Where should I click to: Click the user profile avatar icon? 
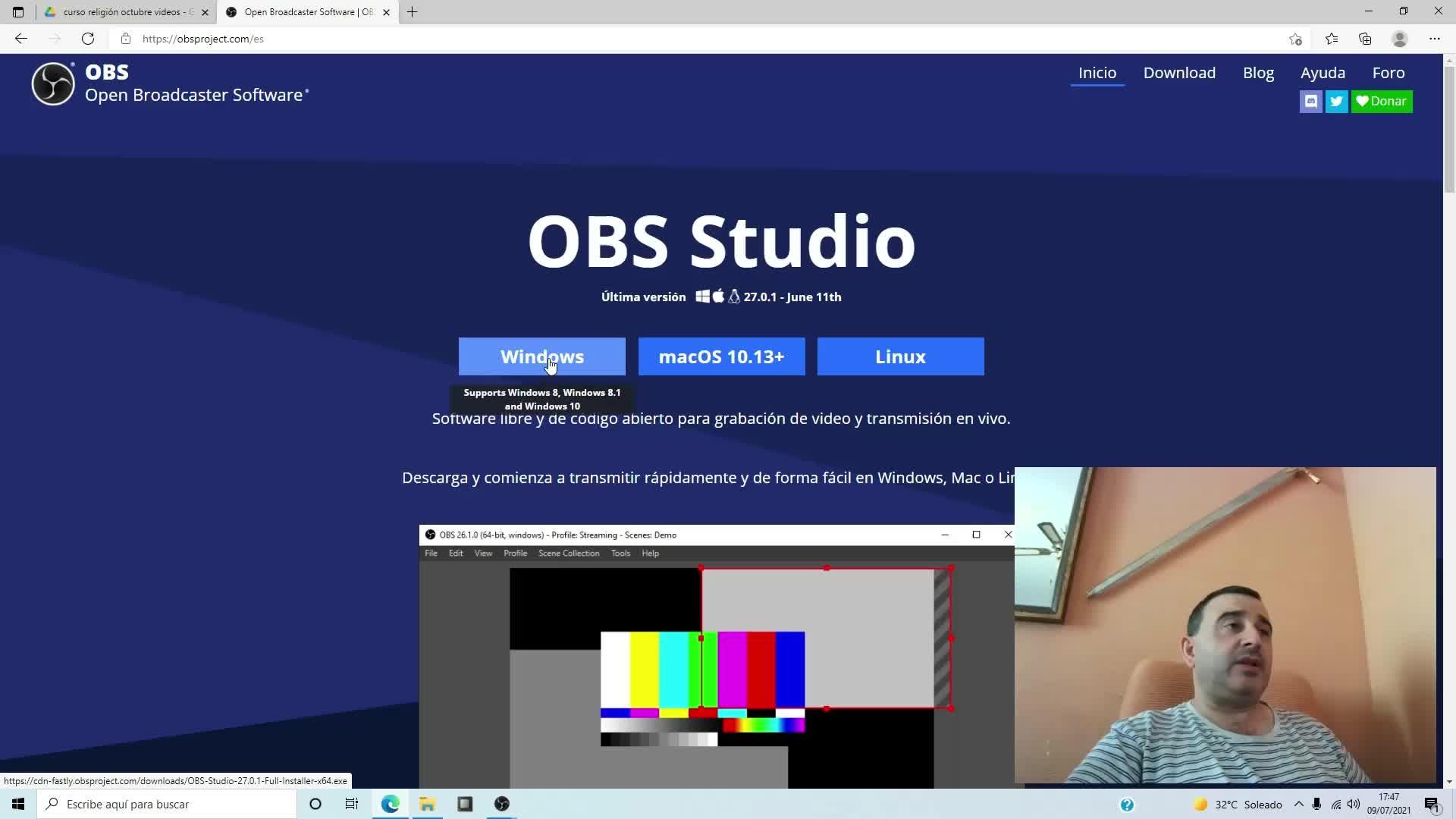(1399, 39)
